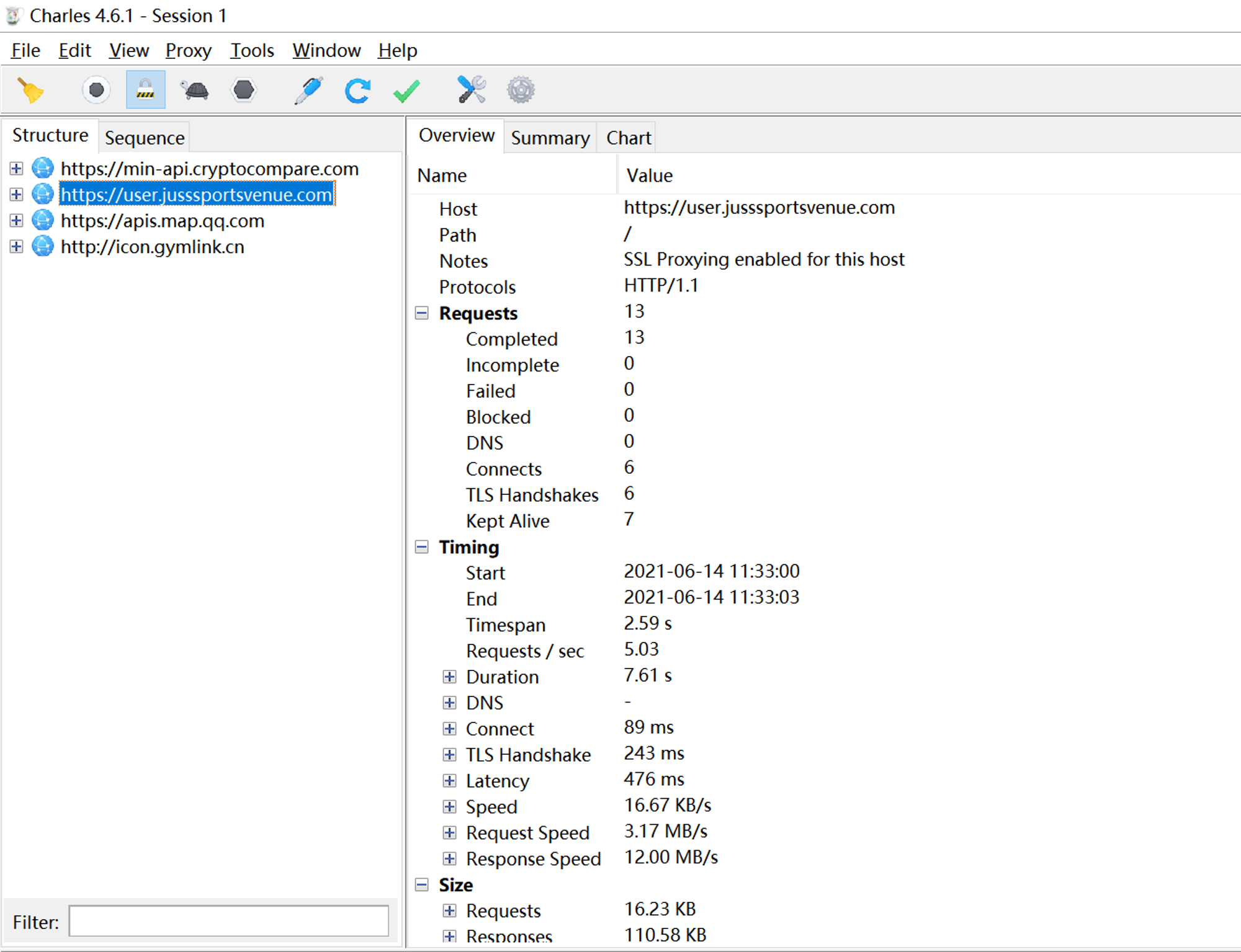Click the globe icon for user.jusssportsvenue.com
This screenshot has height=952, width=1241.
[x=43, y=195]
